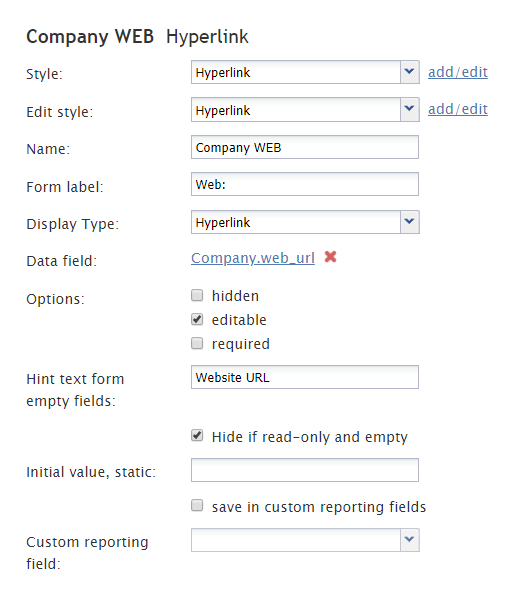Screen dimensions: 531x590
Task: Focus the Form label text box
Action: pos(305,184)
